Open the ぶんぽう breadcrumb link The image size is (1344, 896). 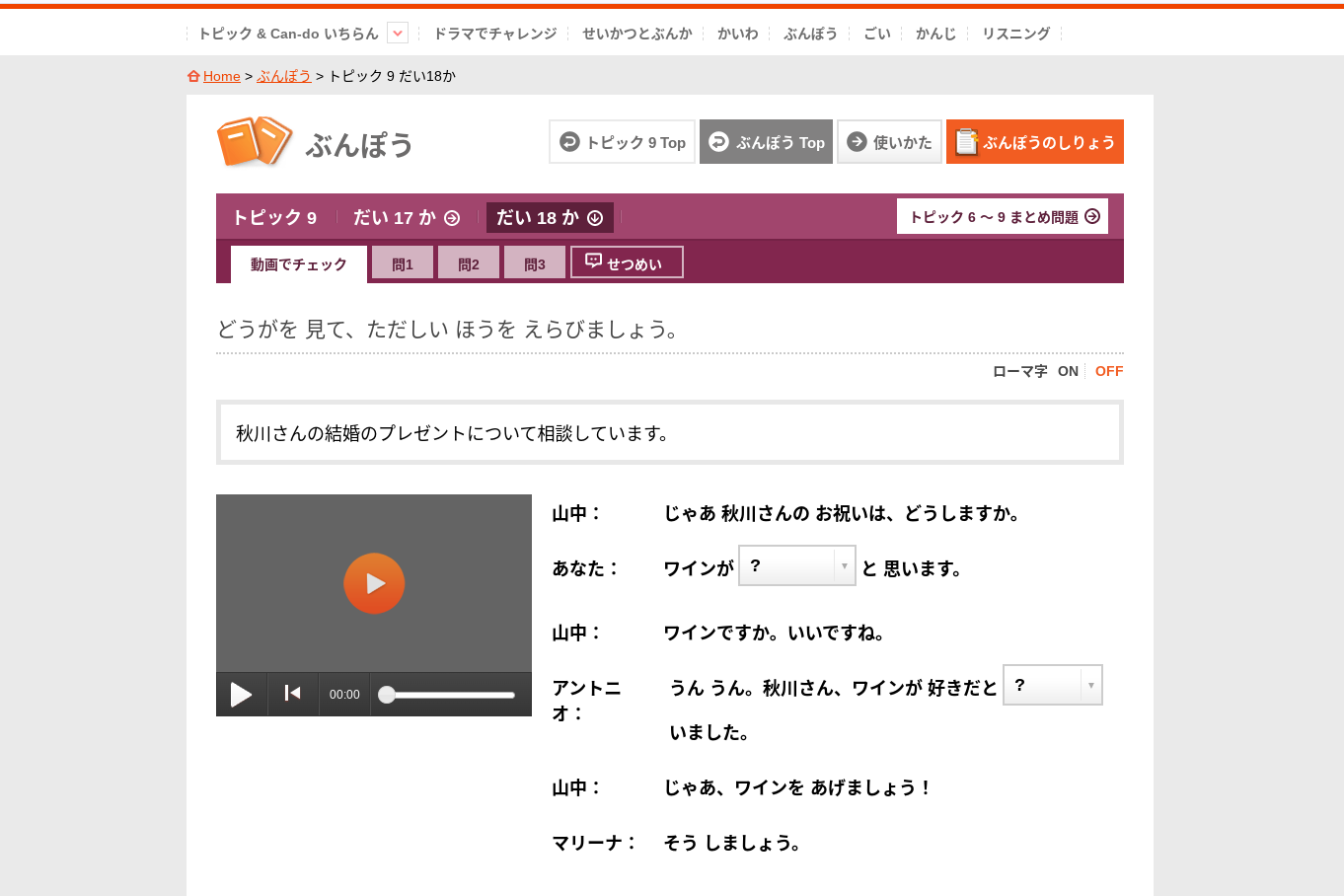point(284,76)
